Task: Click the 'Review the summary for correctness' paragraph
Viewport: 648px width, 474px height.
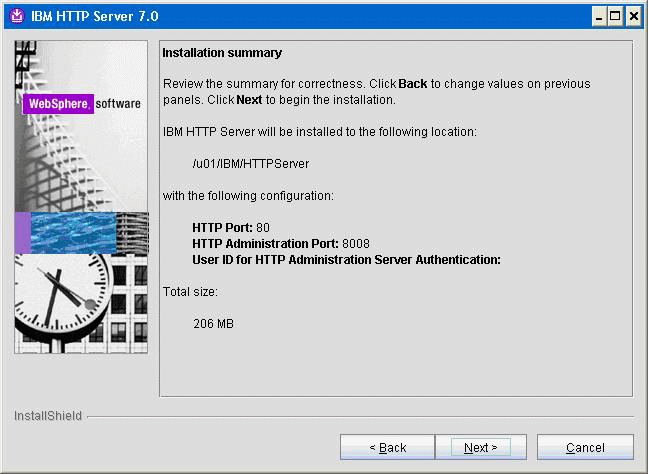Action: coord(376,92)
